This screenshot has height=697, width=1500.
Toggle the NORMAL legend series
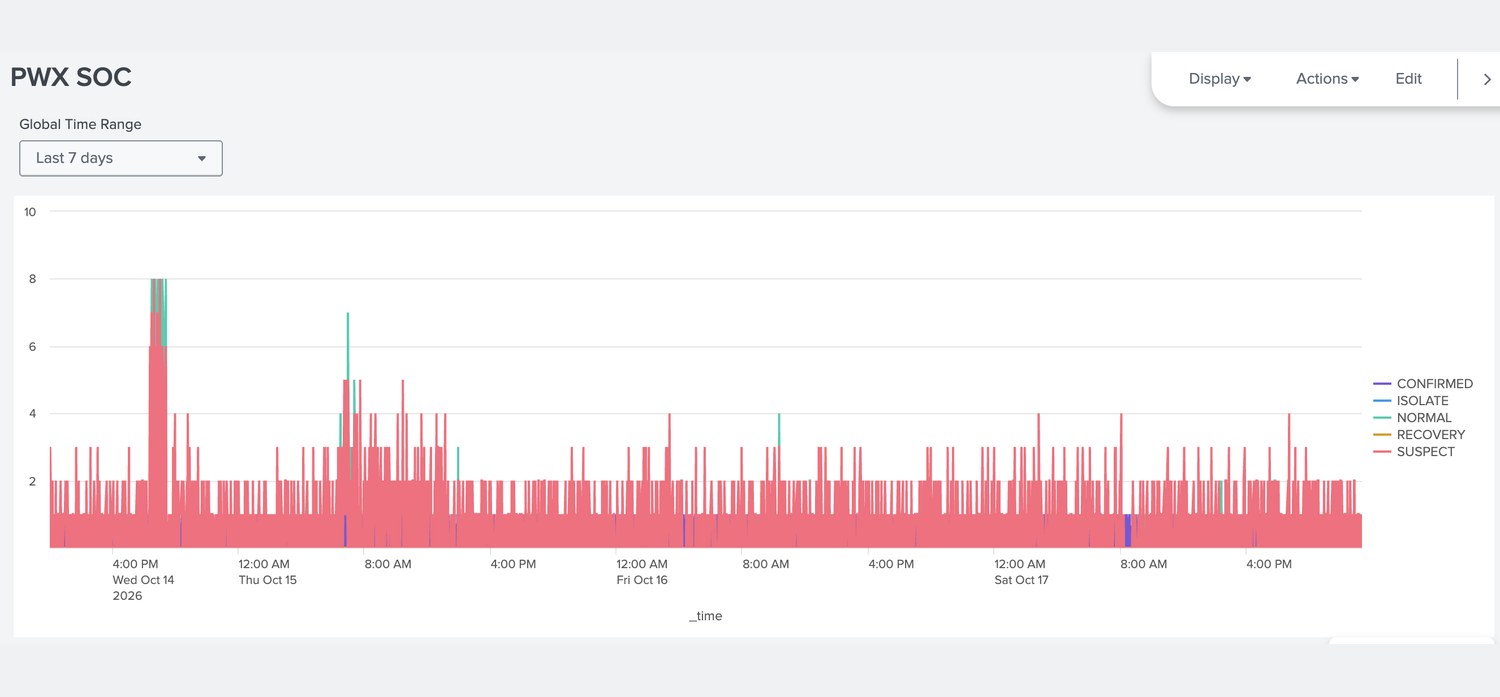(1413, 418)
